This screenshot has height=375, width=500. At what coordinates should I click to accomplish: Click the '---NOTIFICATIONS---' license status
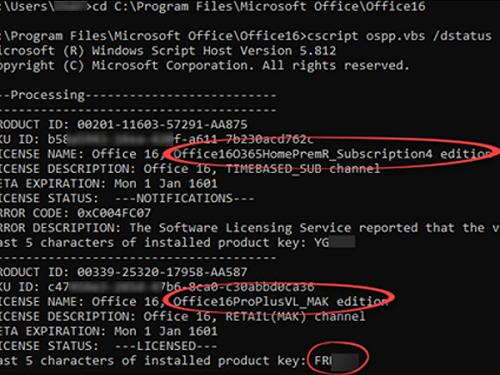coord(184,198)
